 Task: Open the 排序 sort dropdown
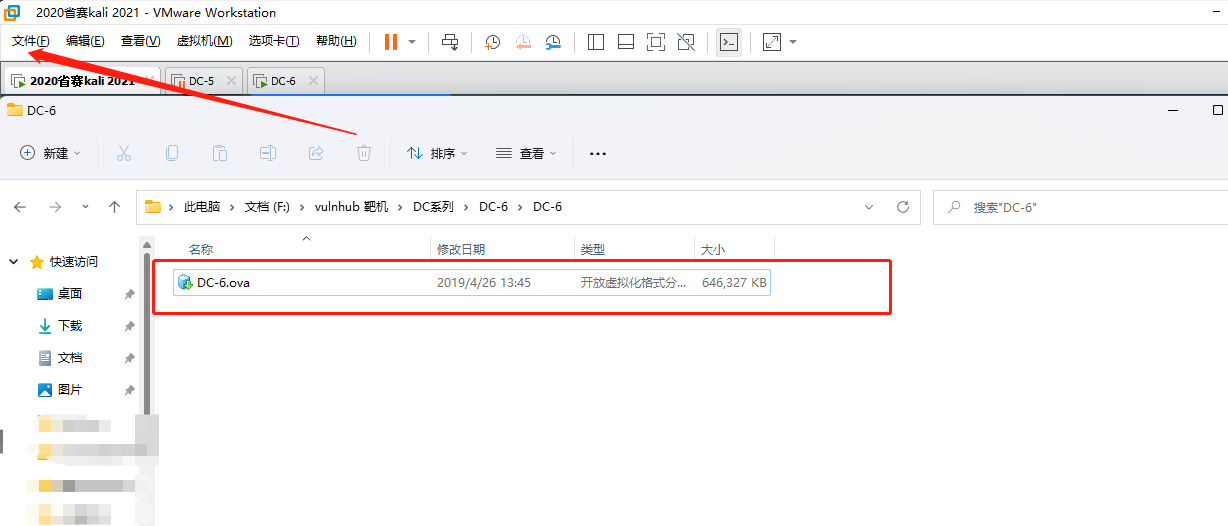point(437,153)
